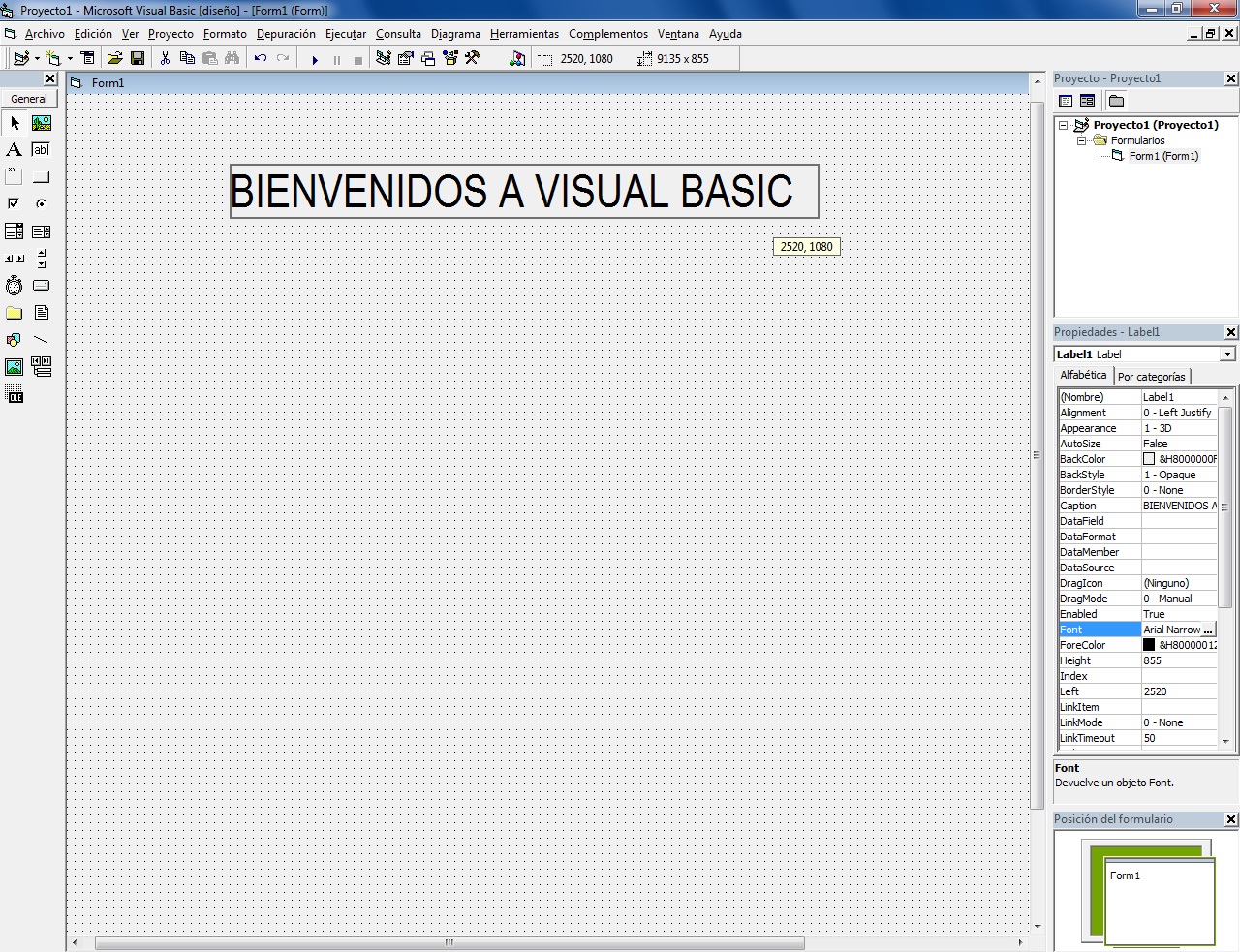Open the Archivo menu
This screenshot has height=952, width=1240.
[x=45, y=34]
